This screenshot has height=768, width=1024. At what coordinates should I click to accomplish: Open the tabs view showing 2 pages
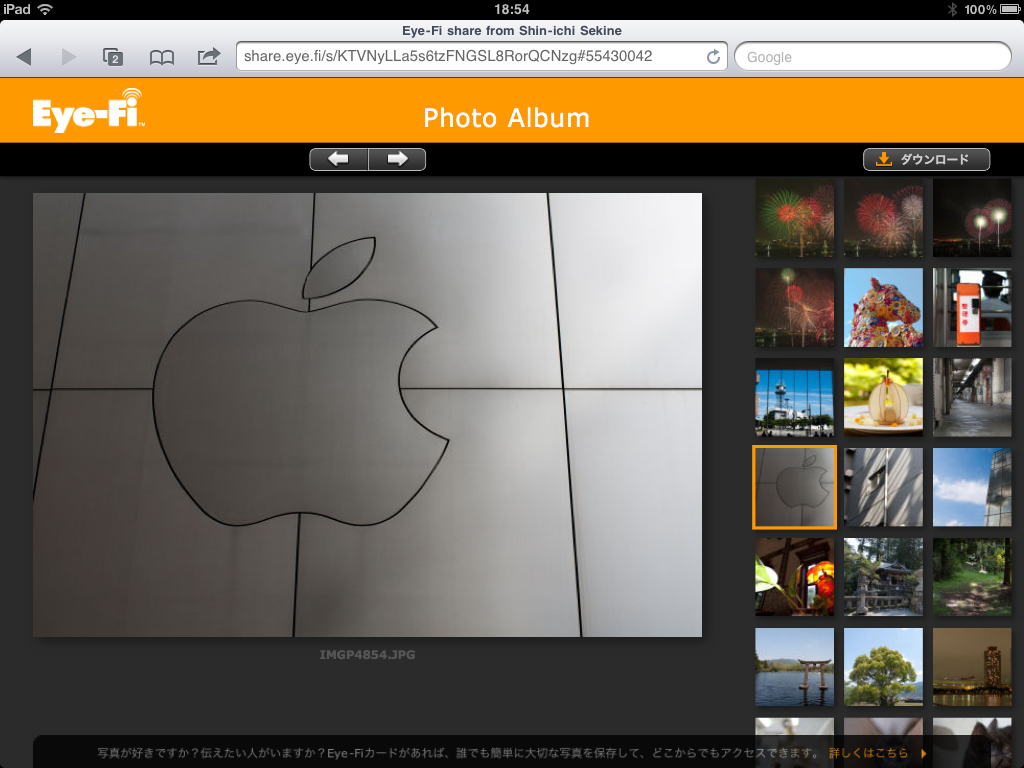[113, 57]
